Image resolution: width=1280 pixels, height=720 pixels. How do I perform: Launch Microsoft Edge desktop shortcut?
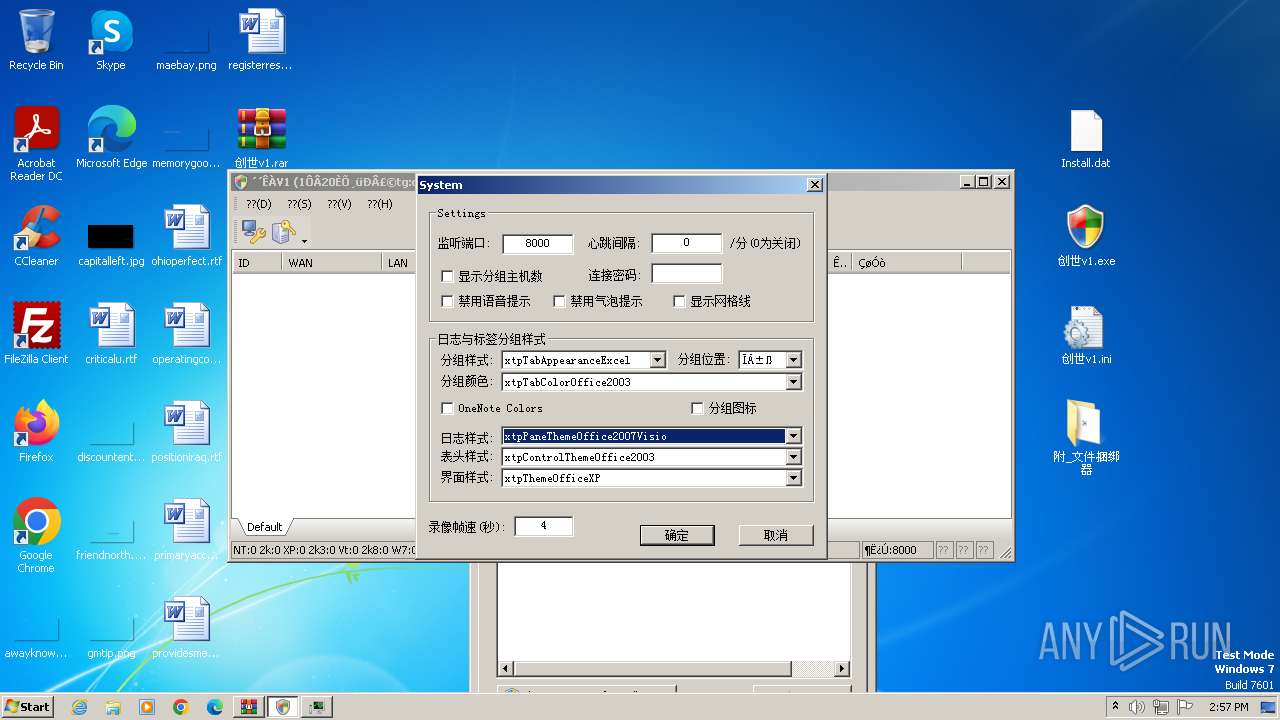[x=111, y=138]
